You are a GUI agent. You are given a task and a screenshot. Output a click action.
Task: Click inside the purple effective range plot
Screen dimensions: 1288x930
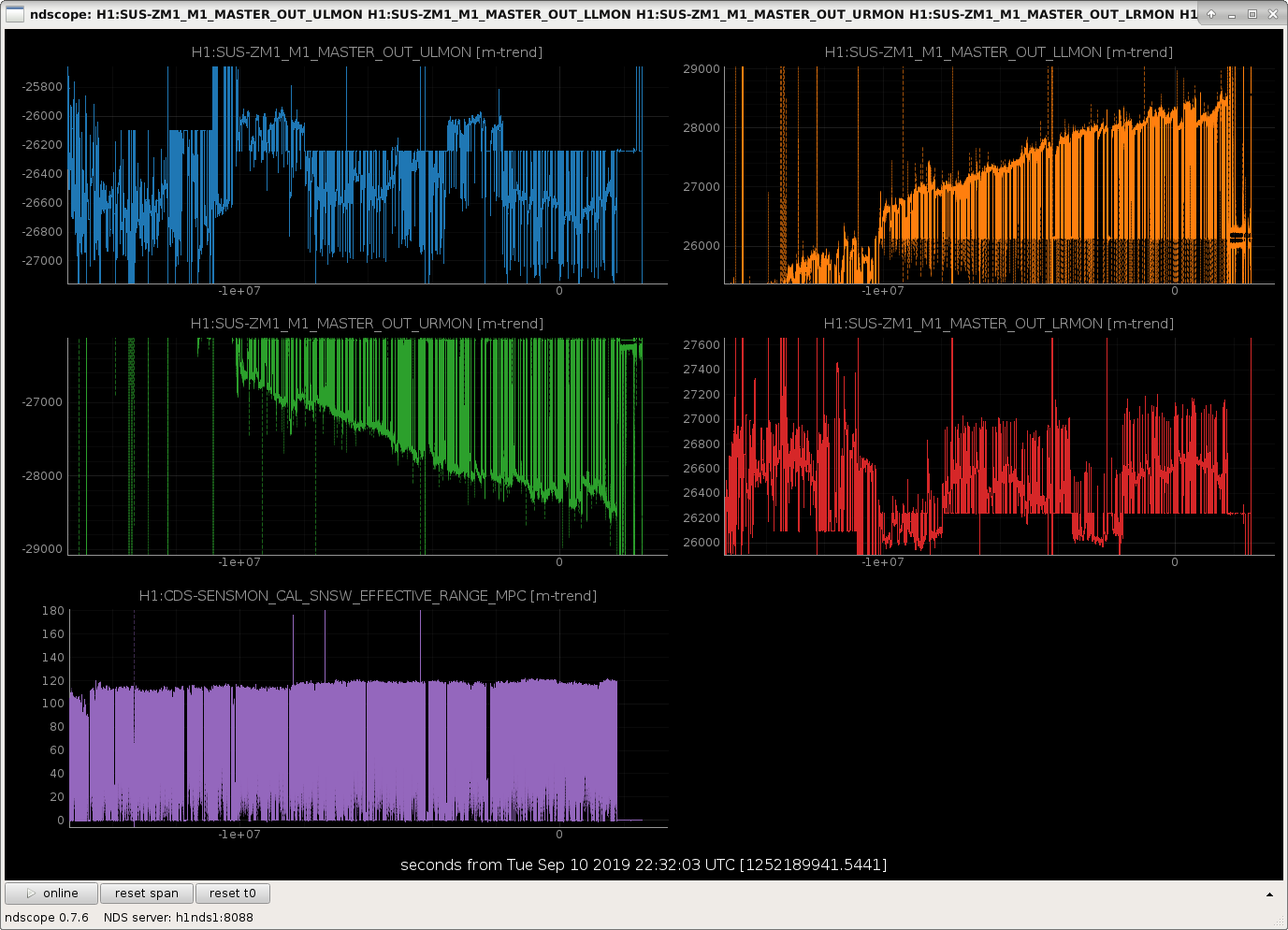click(x=367, y=718)
